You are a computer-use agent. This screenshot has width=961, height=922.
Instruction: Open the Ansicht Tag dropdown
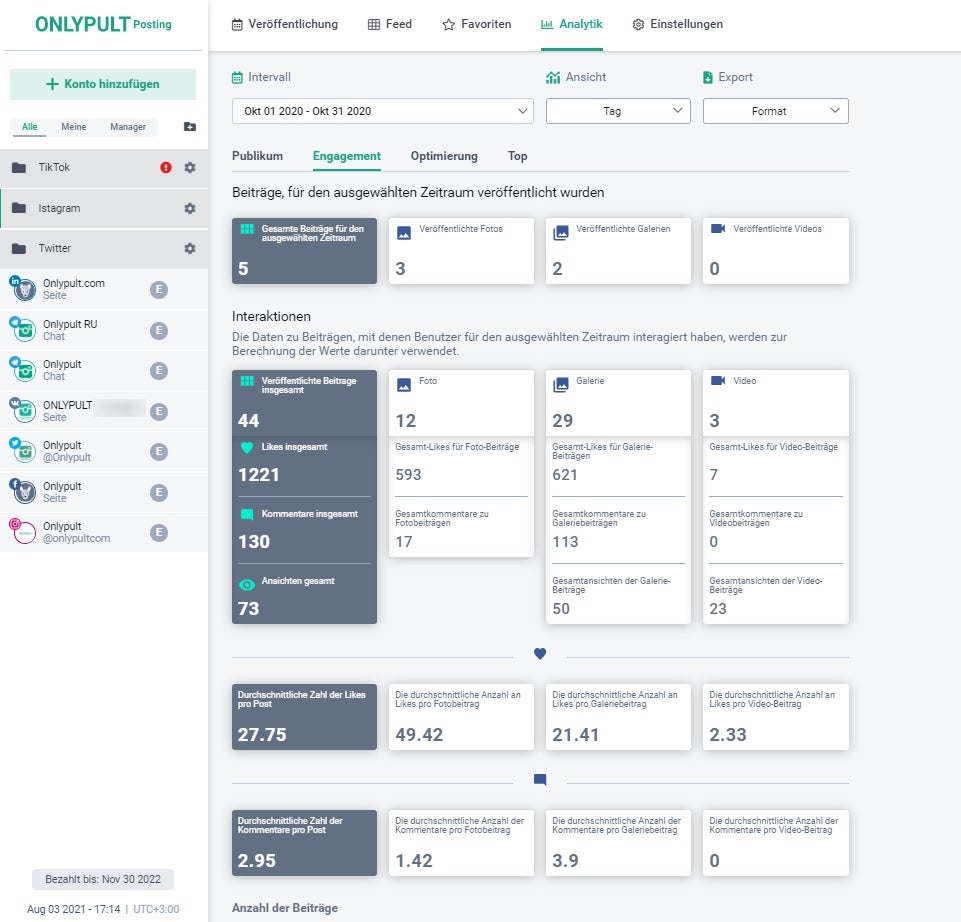click(618, 111)
